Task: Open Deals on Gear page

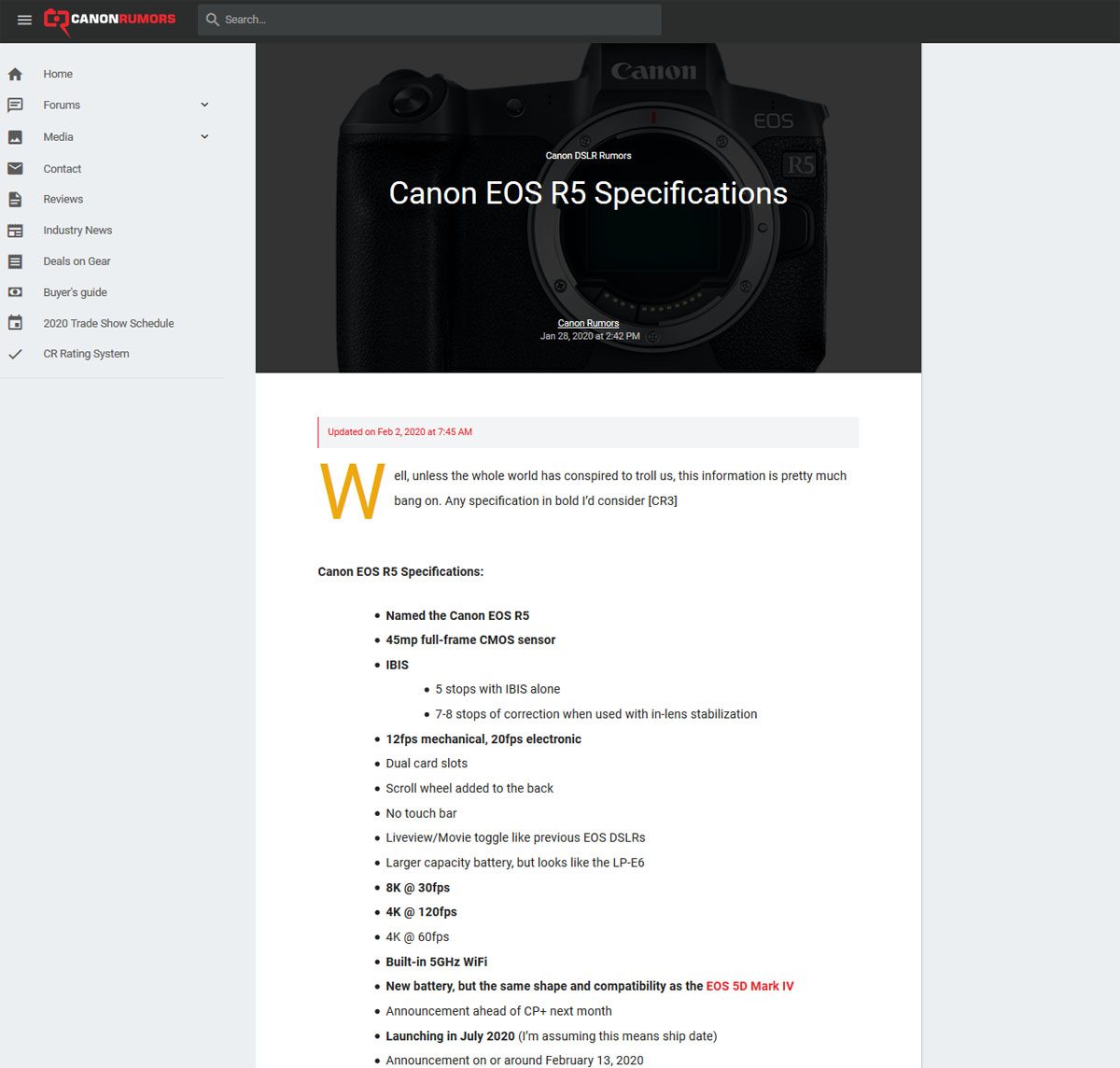Action: [x=77, y=261]
